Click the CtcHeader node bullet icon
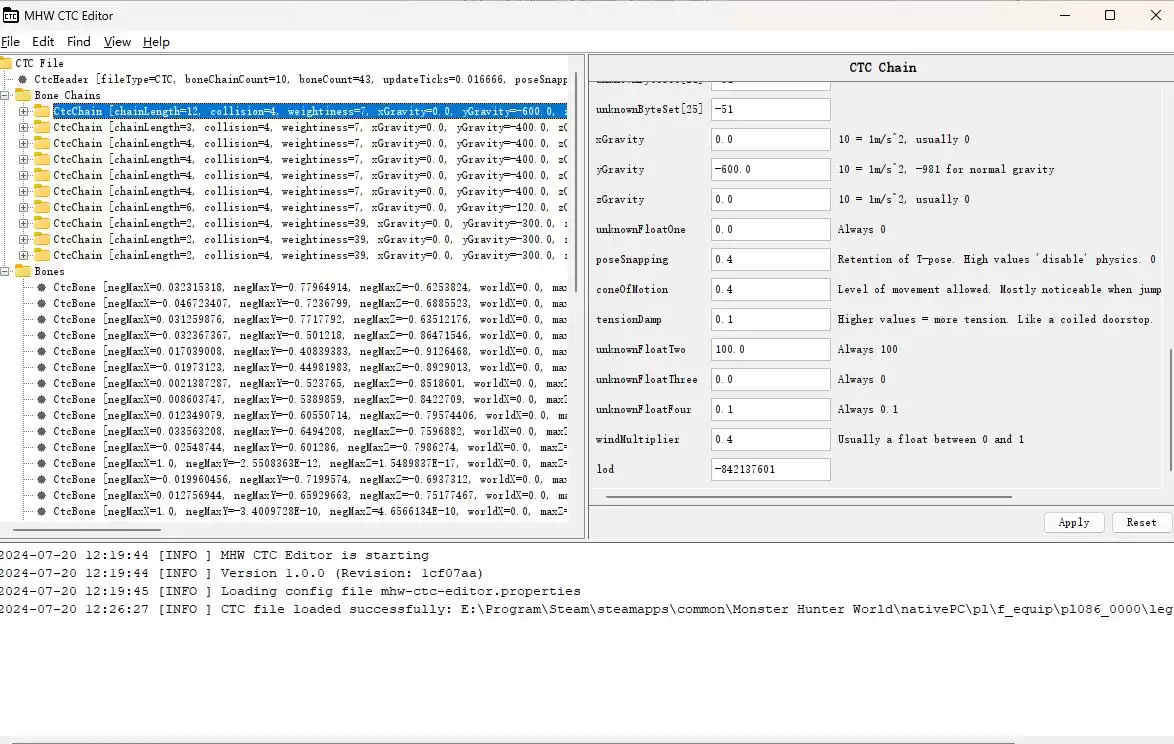This screenshot has width=1174, height=744. tap(22, 79)
